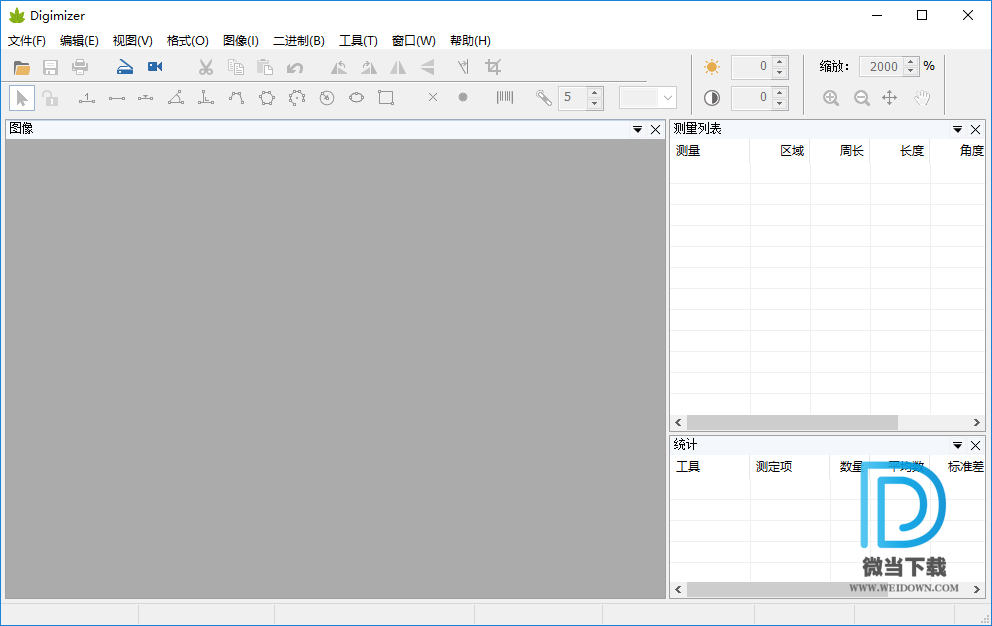
Task: Click the Crop tool icon
Action: click(493, 66)
